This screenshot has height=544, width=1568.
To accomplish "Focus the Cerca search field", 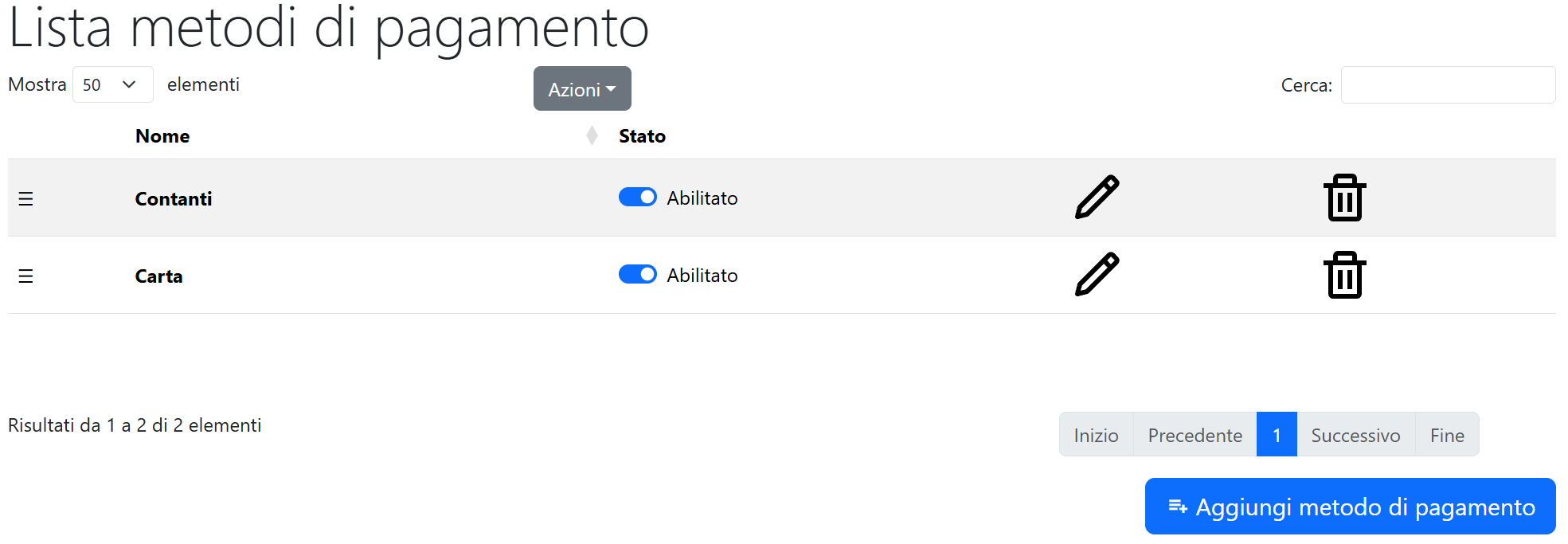I will [1448, 84].
